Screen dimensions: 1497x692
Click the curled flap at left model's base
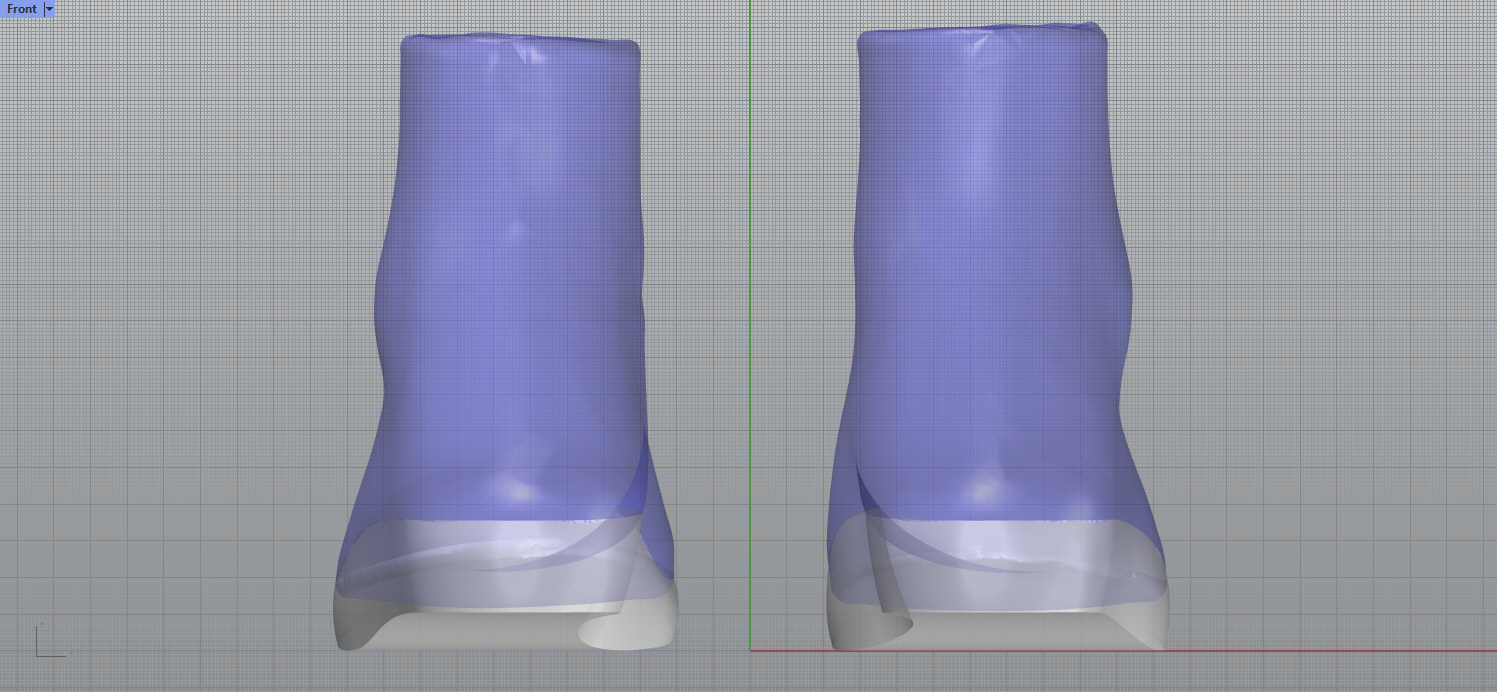coord(612,632)
